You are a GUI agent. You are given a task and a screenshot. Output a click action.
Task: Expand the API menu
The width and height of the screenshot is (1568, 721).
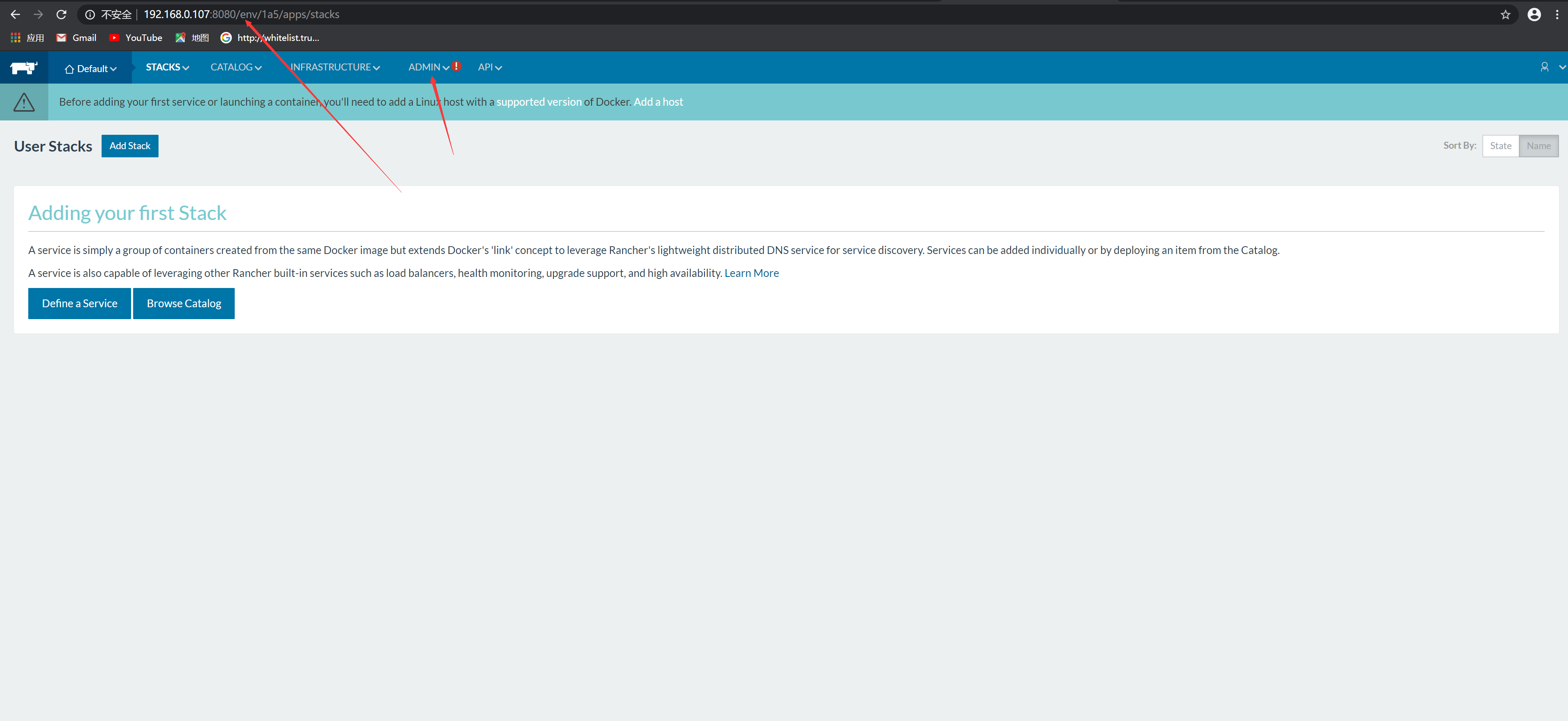point(489,67)
